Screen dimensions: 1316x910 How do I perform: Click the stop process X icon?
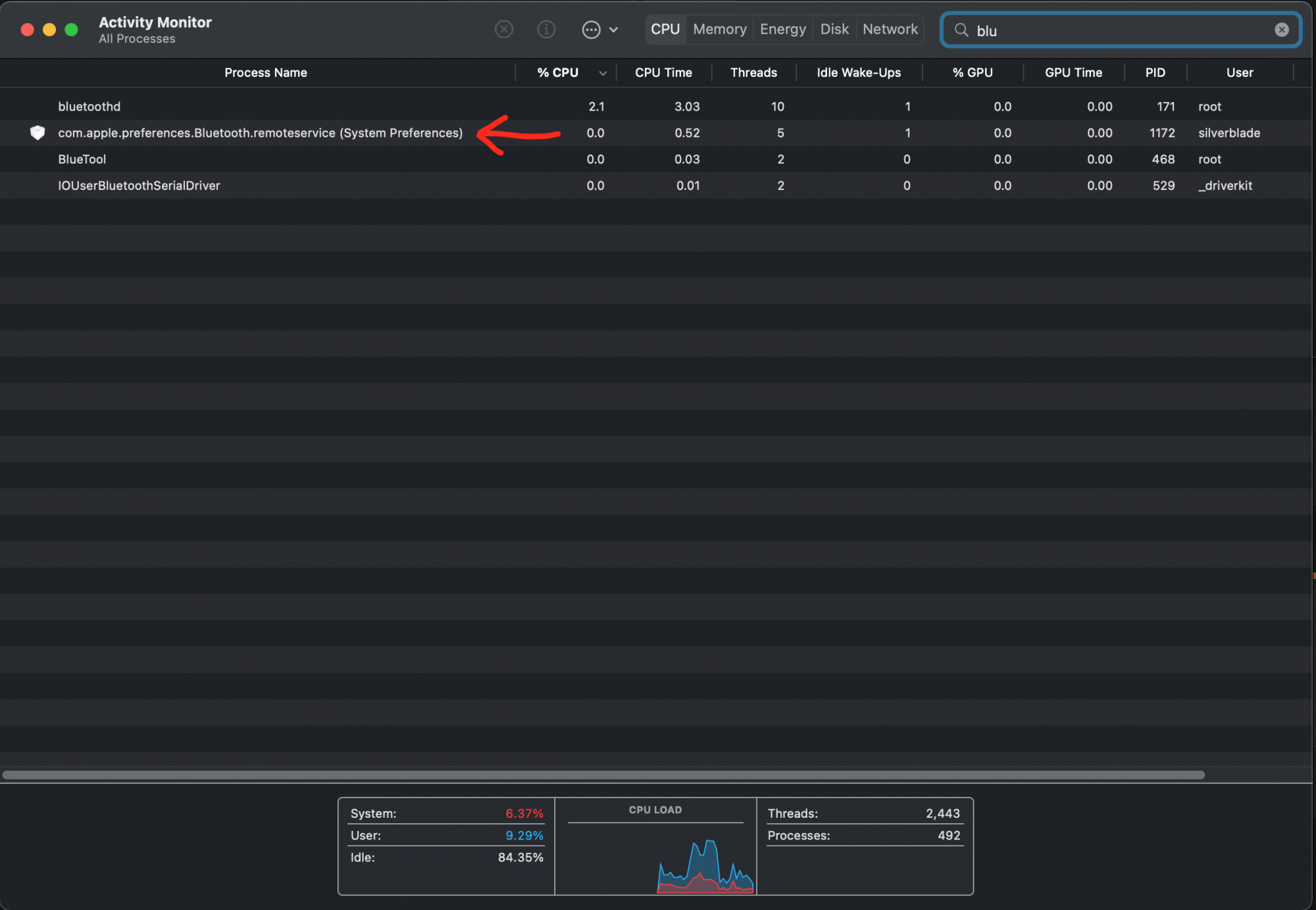click(504, 30)
